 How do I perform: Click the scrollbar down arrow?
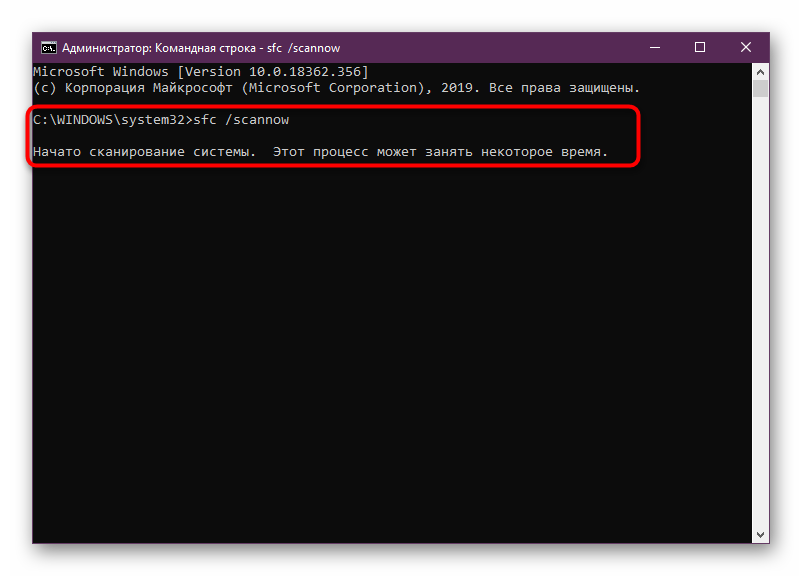(760, 534)
